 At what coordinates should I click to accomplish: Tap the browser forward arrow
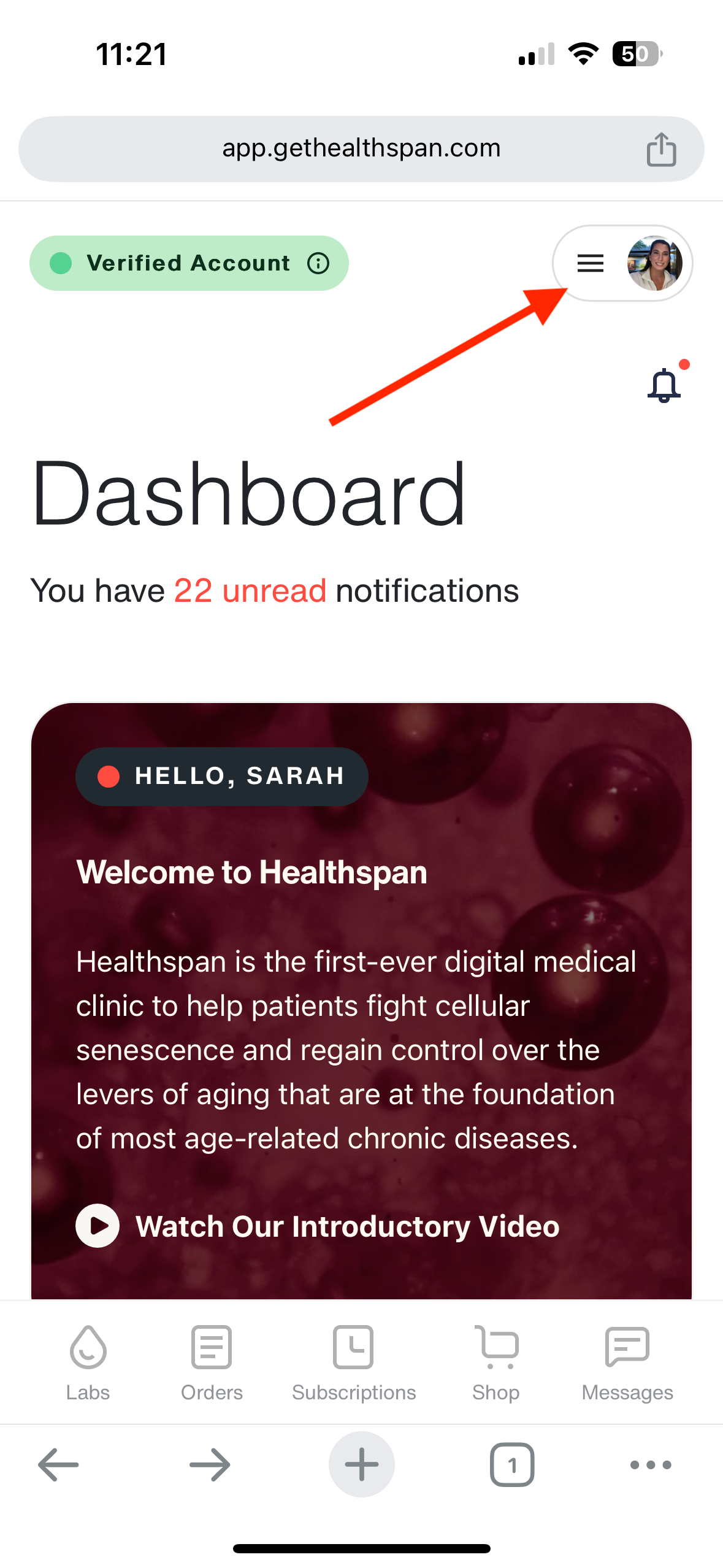210,1464
